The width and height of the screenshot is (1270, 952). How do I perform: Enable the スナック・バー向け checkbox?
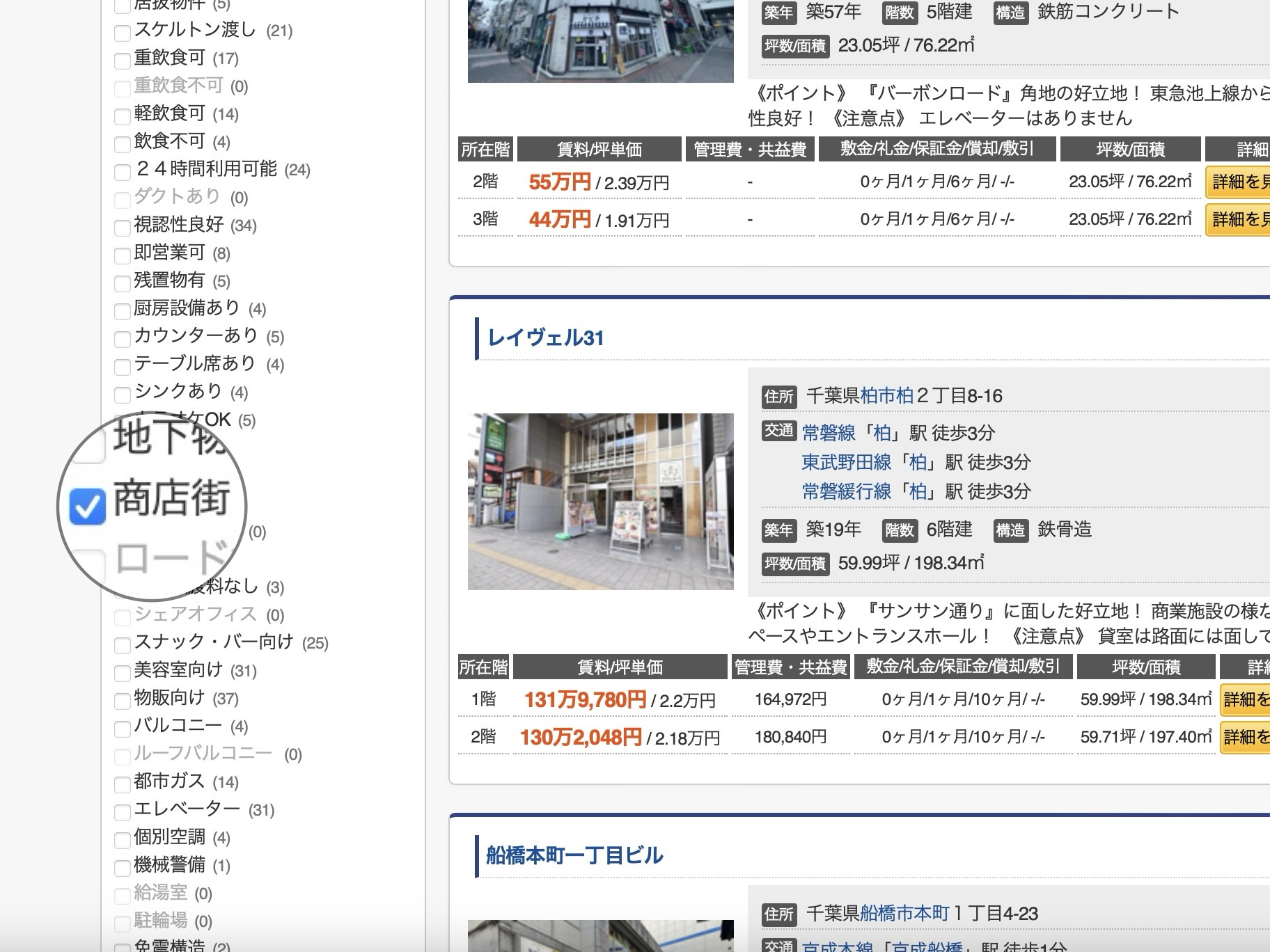123,644
